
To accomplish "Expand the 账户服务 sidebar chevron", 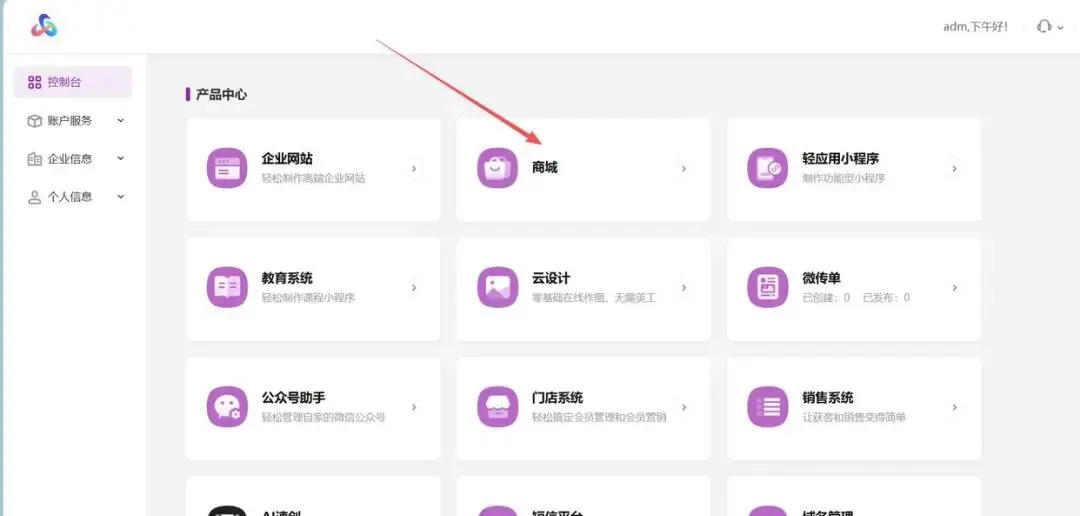I will coord(121,121).
